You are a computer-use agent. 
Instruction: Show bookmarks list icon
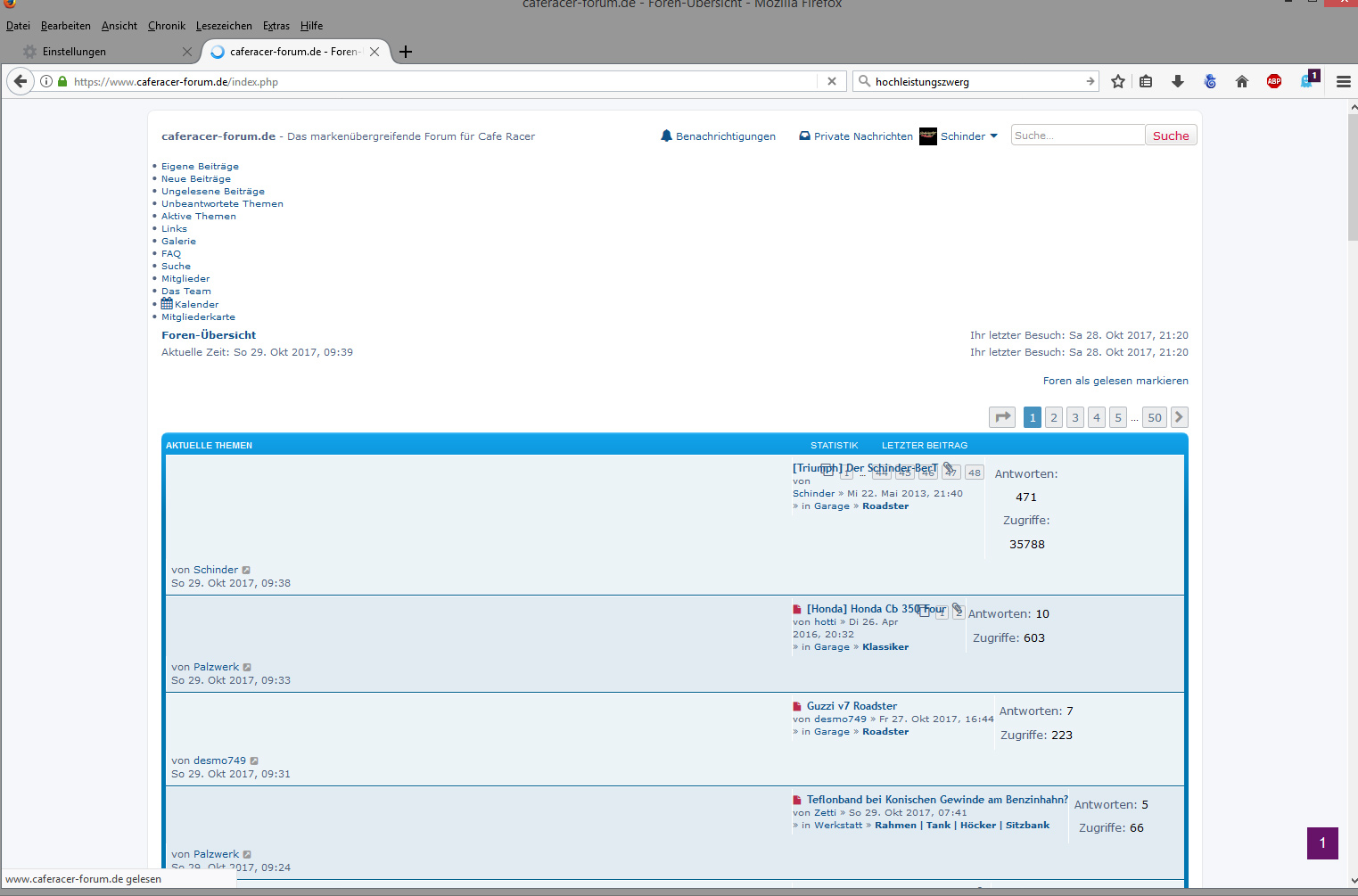click(1146, 81)
